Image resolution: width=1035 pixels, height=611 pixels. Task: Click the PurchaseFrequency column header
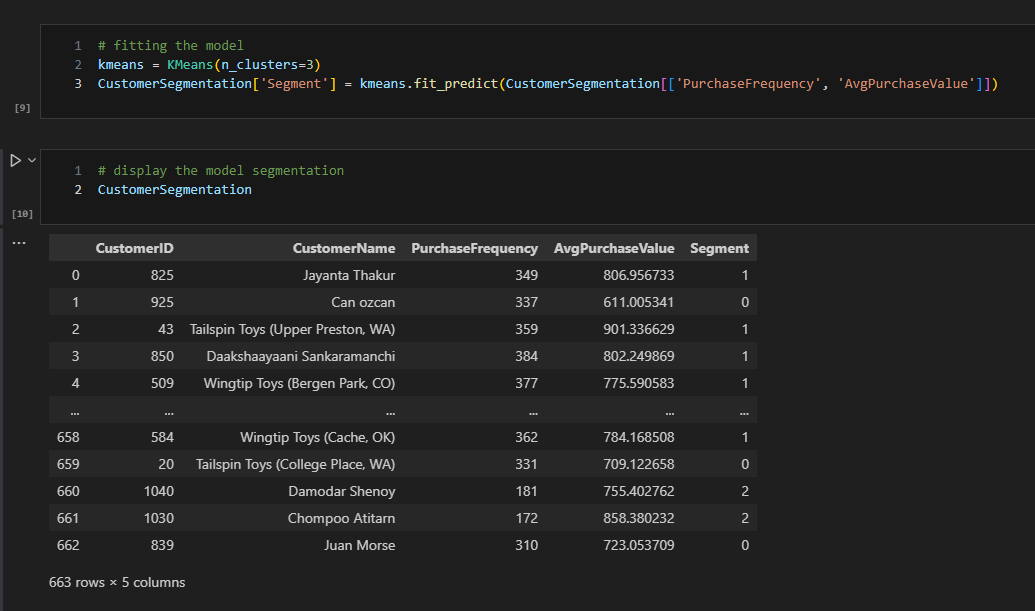(475, 248)
